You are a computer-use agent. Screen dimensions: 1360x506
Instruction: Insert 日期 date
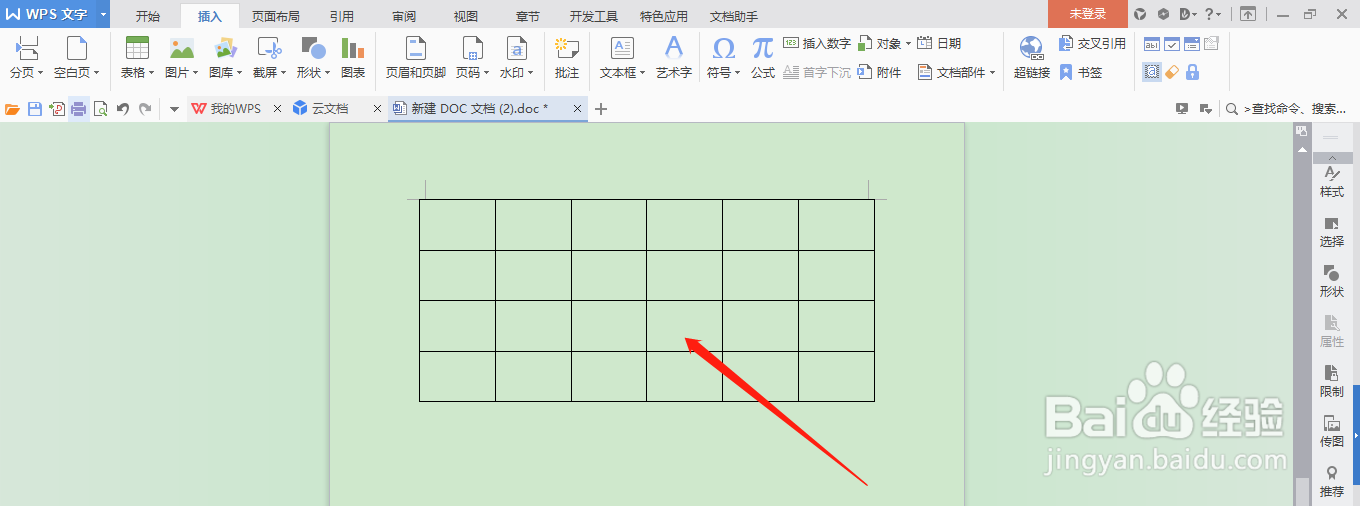coord(939,43)
